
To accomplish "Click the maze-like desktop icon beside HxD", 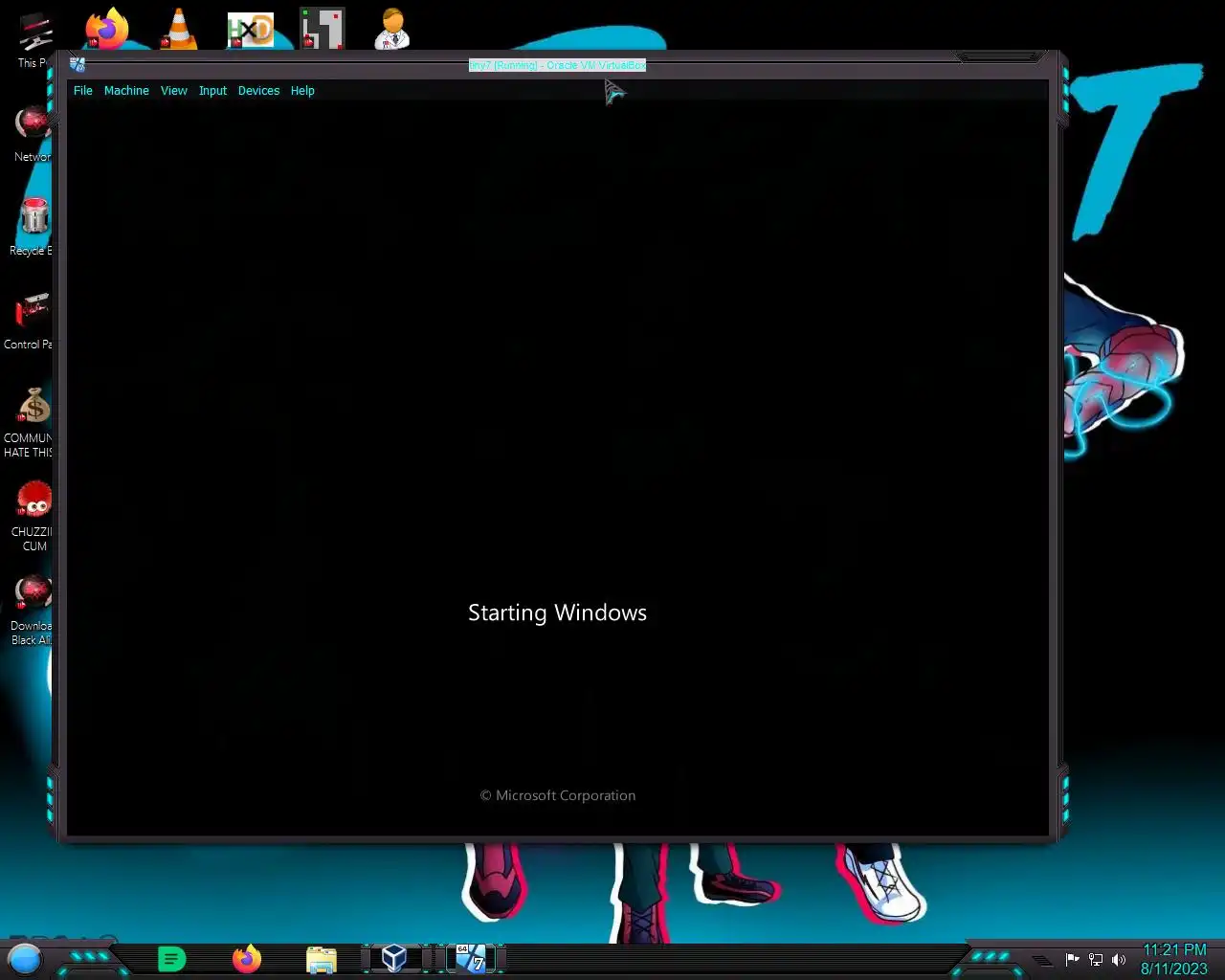I will pos(323,29).
